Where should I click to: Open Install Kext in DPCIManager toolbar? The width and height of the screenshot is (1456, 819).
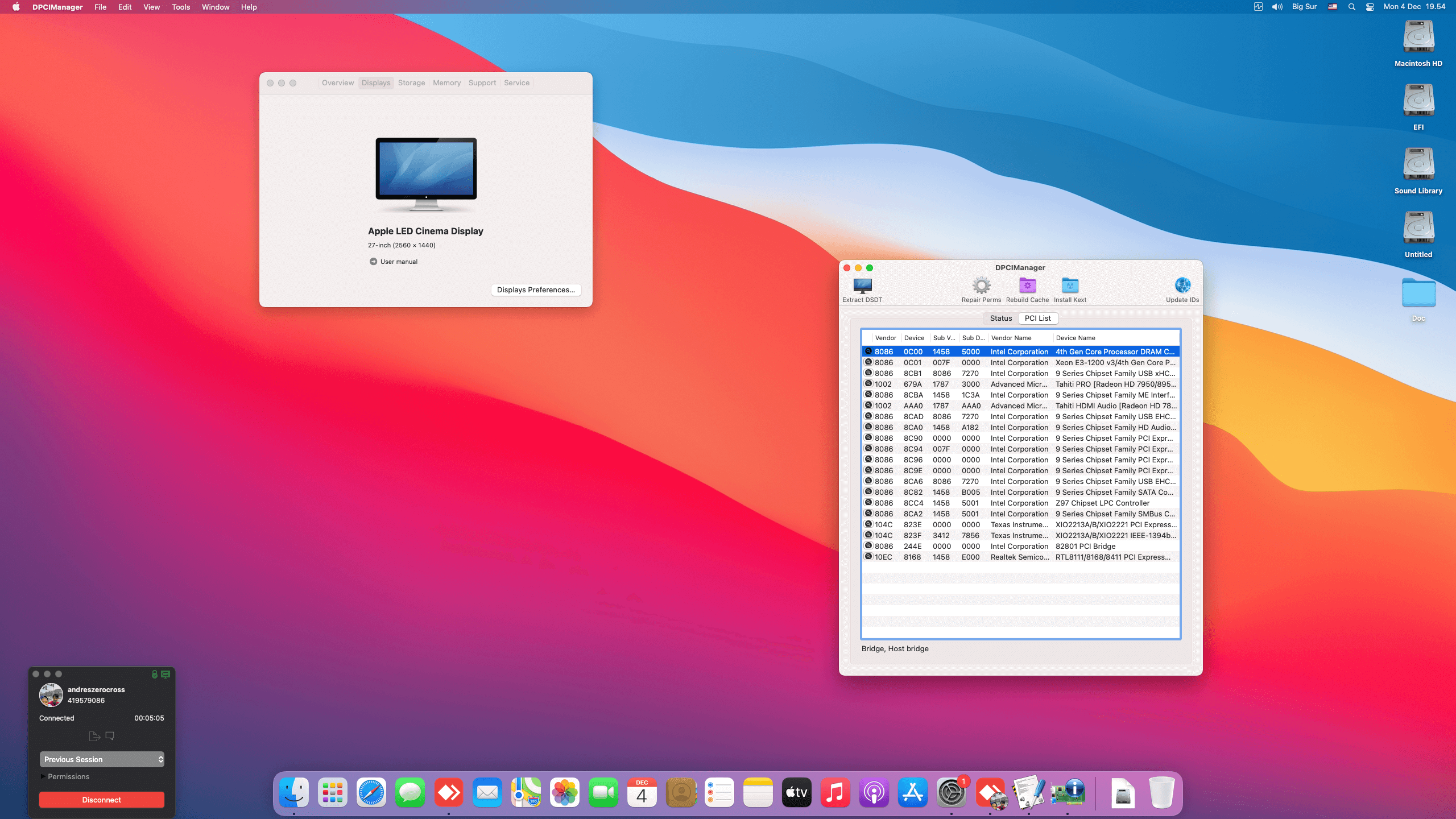pyautogui.click(x=1070, y=289)
